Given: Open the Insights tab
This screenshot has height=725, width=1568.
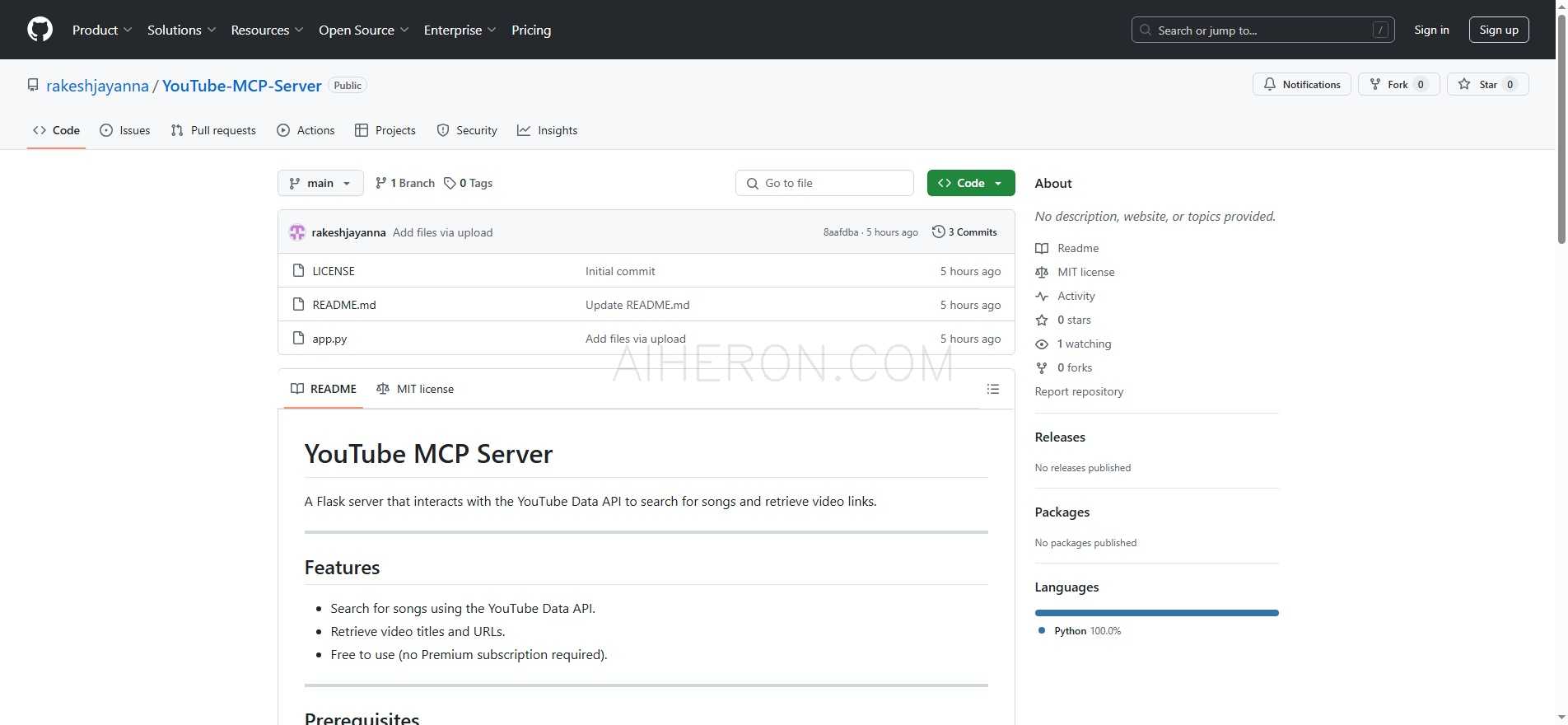Looking at the screenshot, I should click(x=547, y=130).
